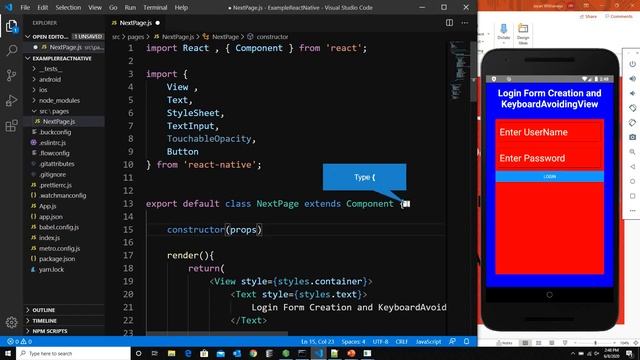The width and height of the screenshot is (640, 360).
Task: Expand the Timeline panel
Action: pos(64,321)
